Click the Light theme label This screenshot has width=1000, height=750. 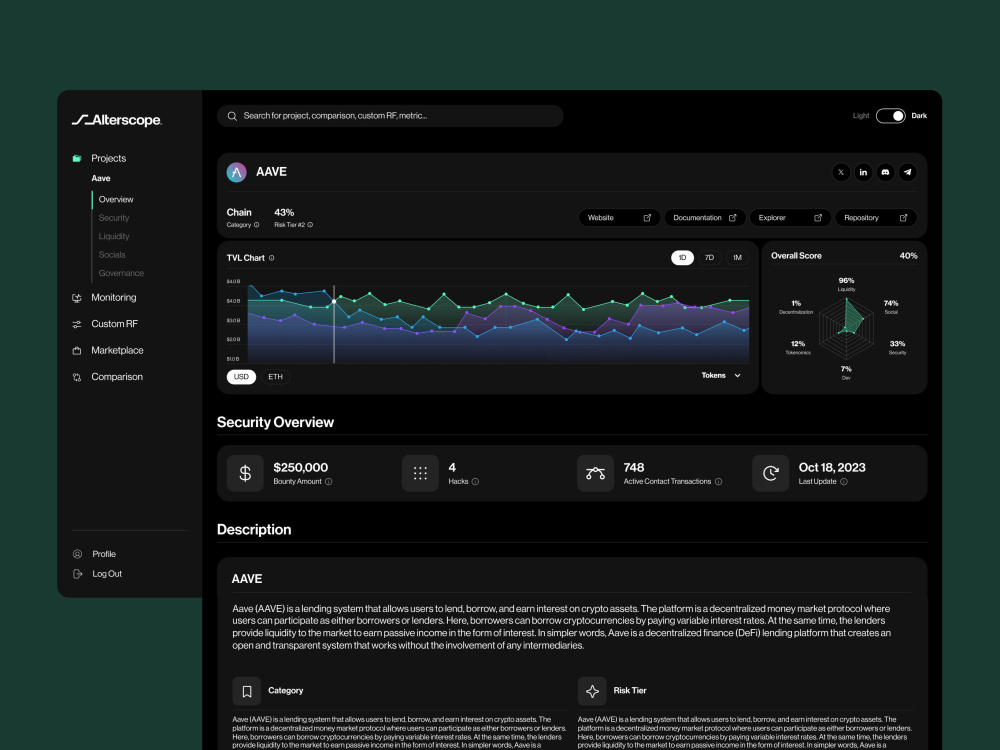861,116
